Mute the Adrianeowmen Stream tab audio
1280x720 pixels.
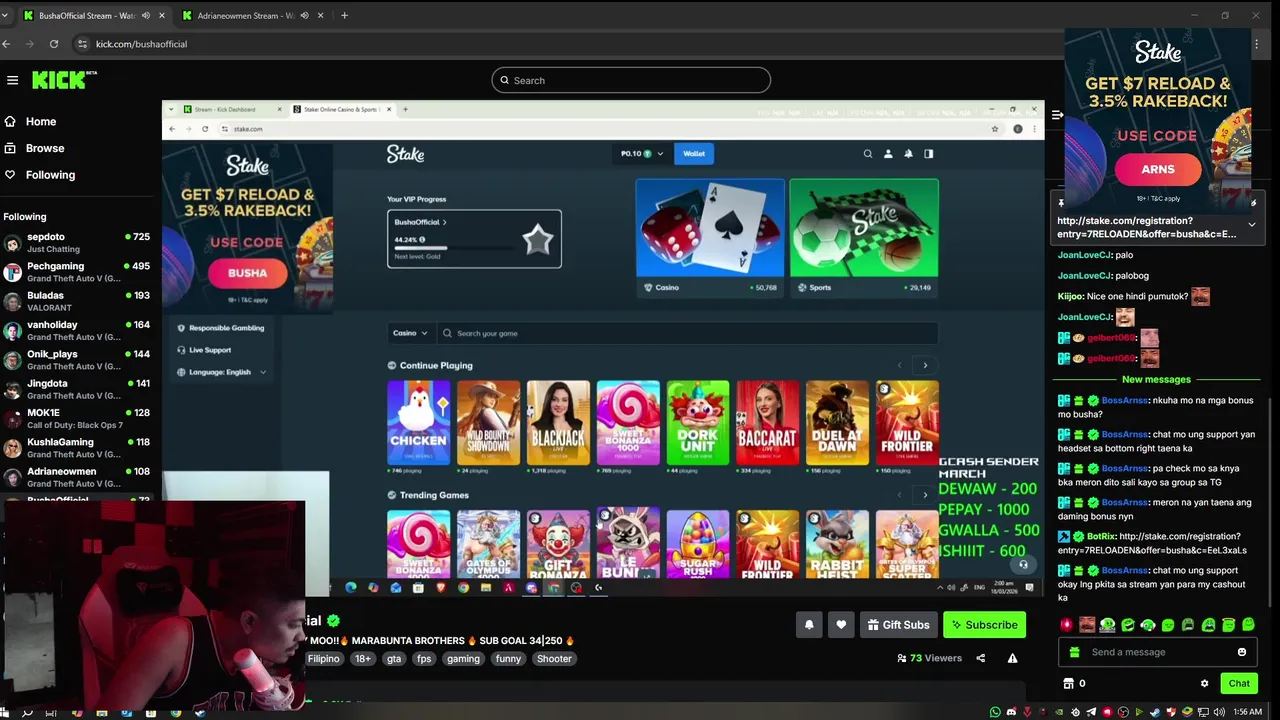305,15
